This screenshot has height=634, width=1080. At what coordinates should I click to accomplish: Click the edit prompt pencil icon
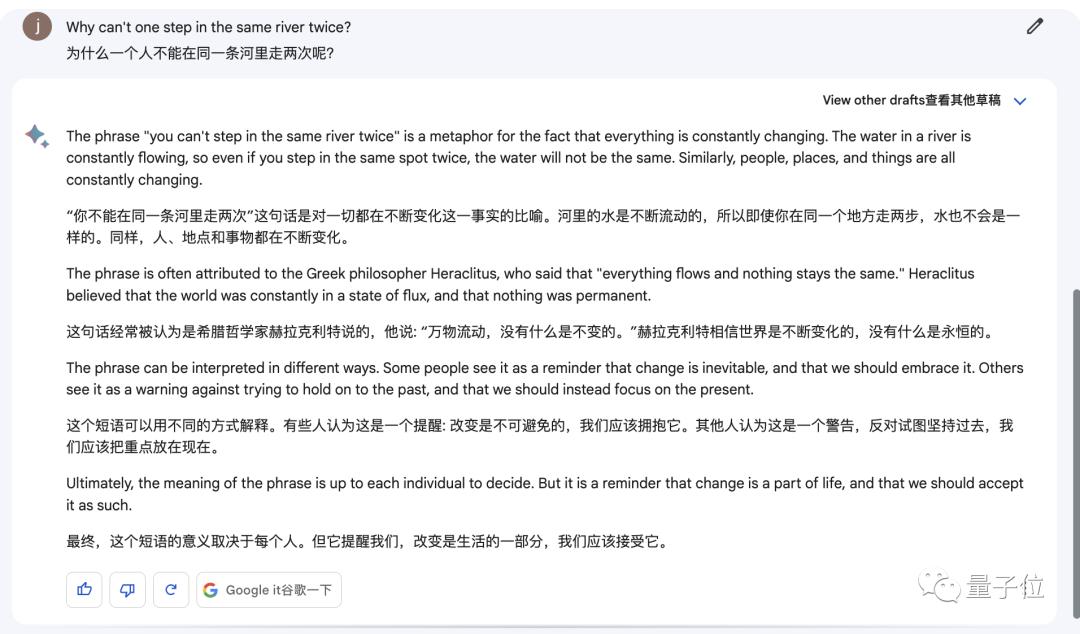click(x=1034, y=27)
